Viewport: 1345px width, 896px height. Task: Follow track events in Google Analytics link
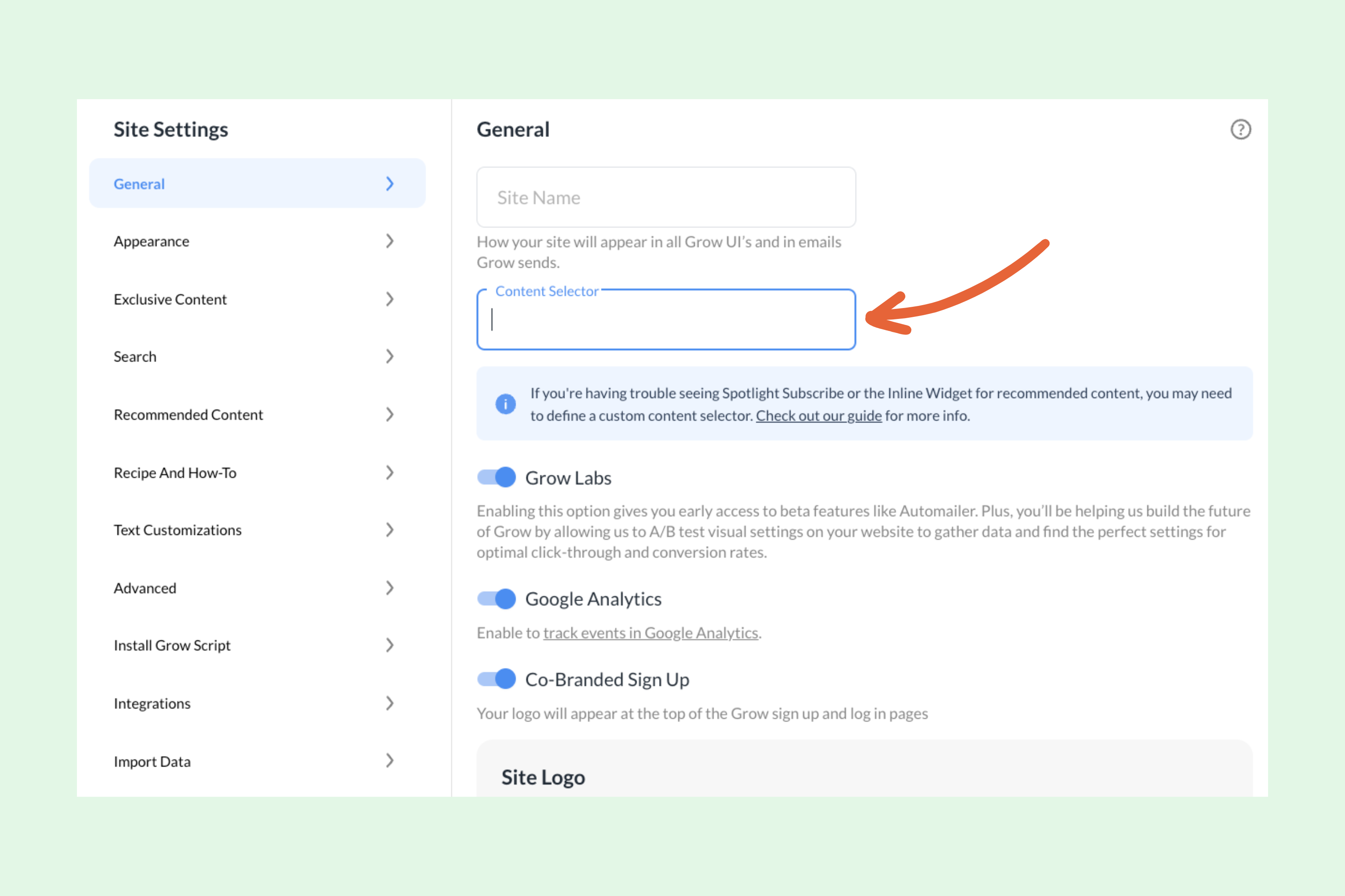point(650,633)
